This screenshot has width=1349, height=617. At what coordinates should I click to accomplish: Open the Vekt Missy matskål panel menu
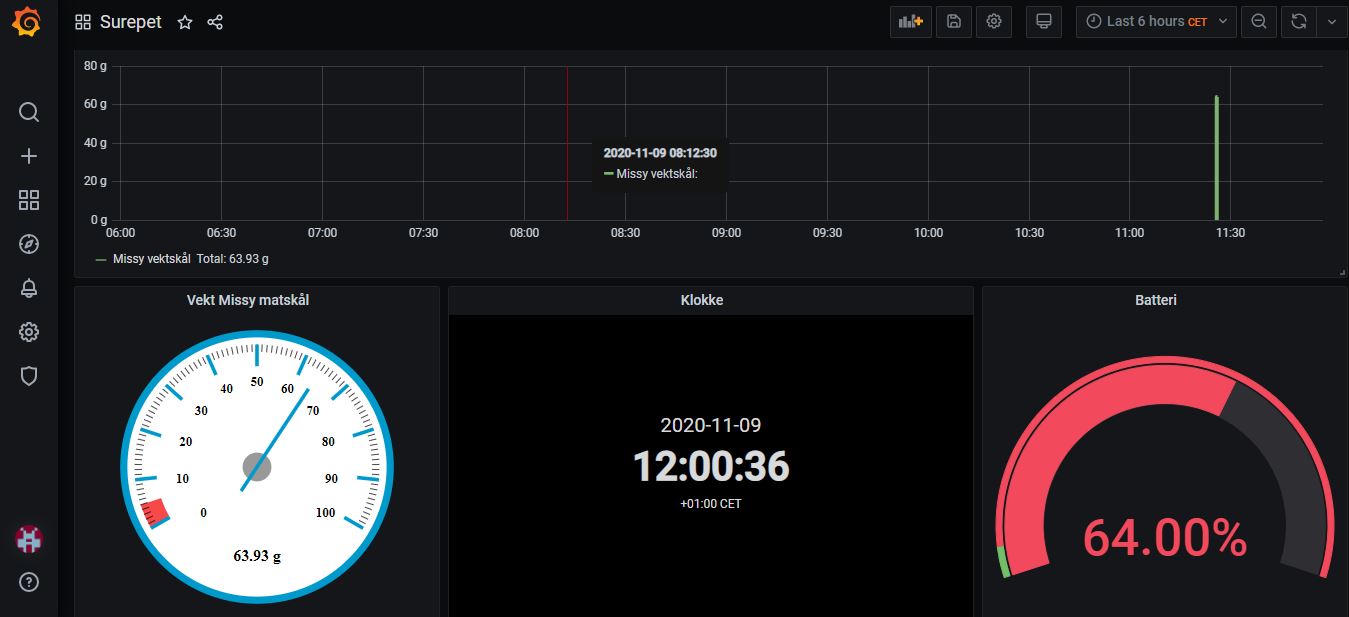248,299
